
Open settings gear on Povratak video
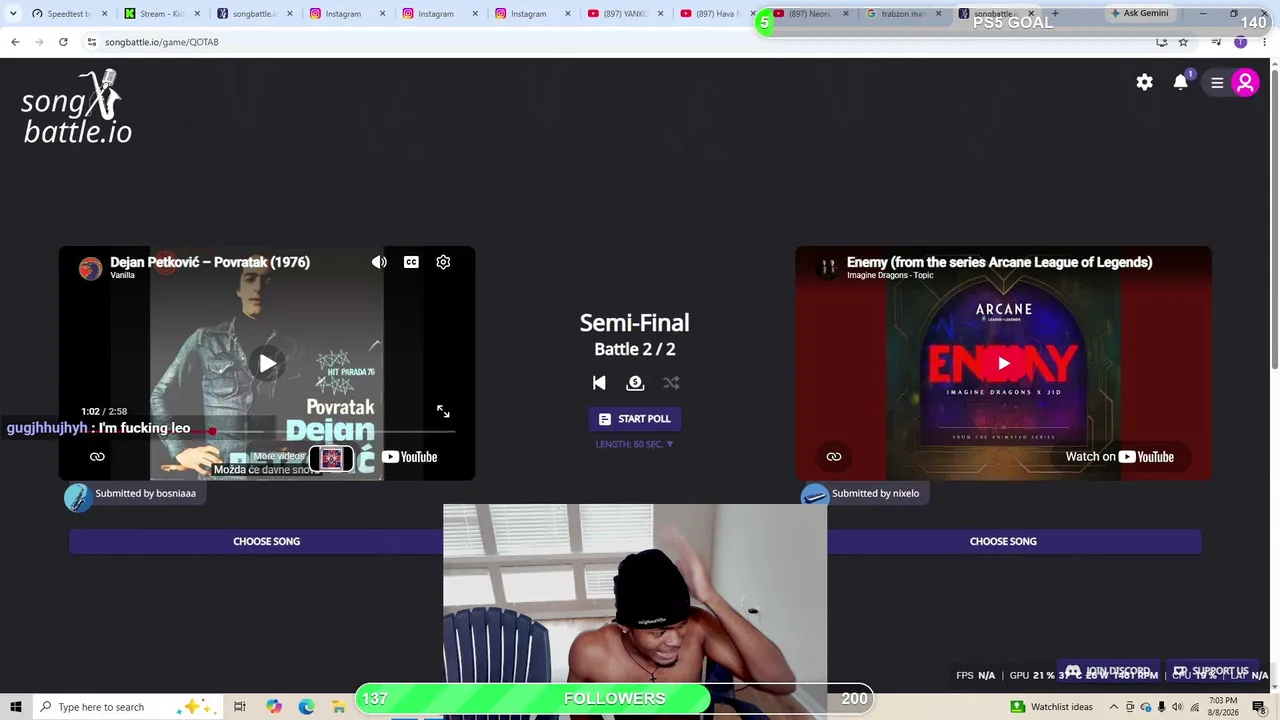click(x=443, y=262)
